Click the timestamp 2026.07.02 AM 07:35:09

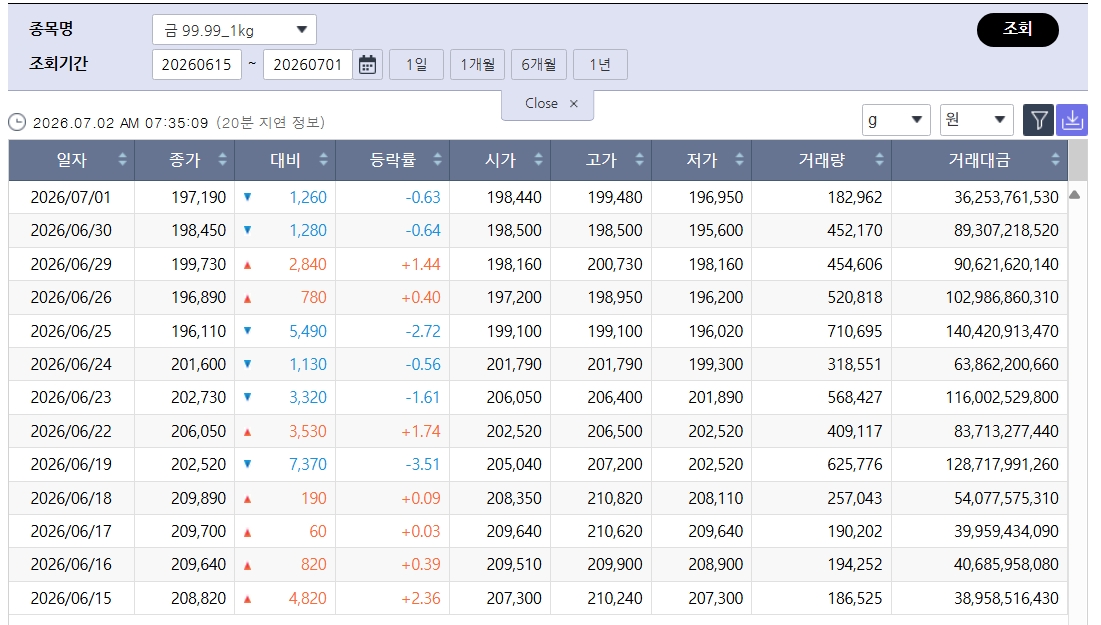click(x=121, y=123)
